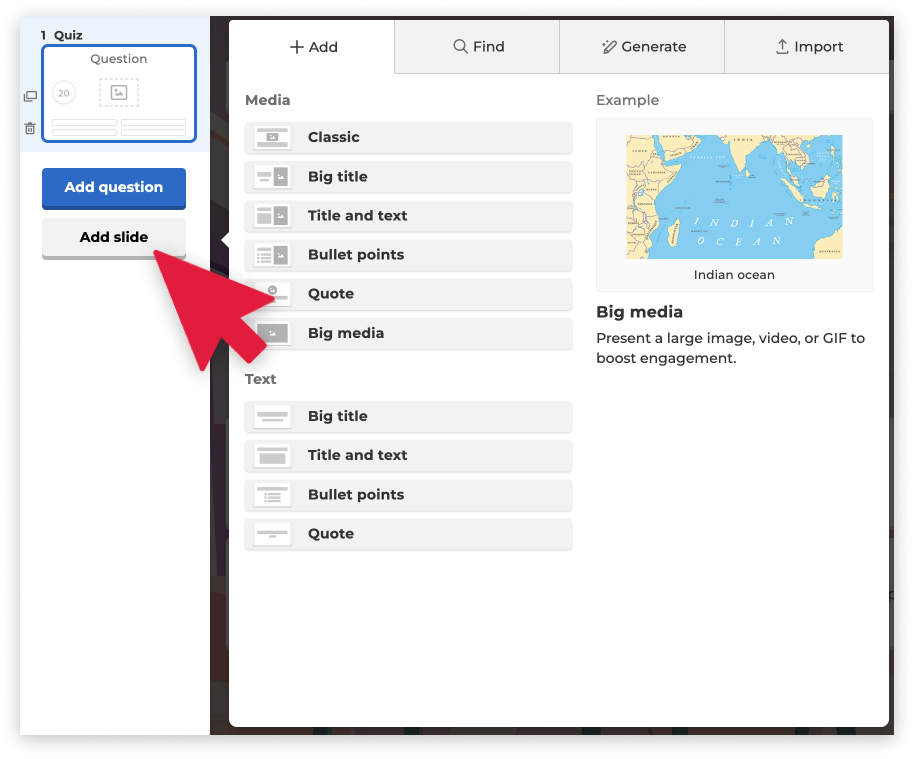Select the Big media layout icon
Viewport: 914px width, 759px height.
point(272,332)
